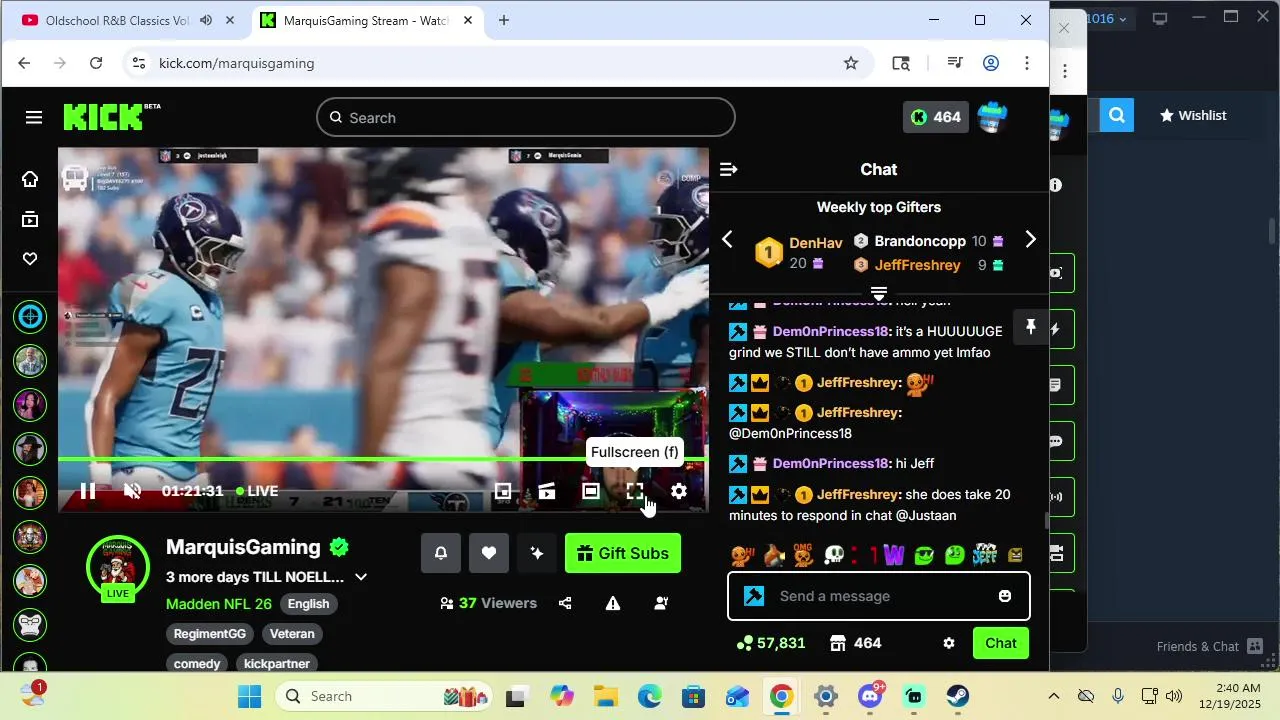This screenshot has width=1280, height=720.
Task: Report the stream with warning icon
Action: (x=613, y=603)
